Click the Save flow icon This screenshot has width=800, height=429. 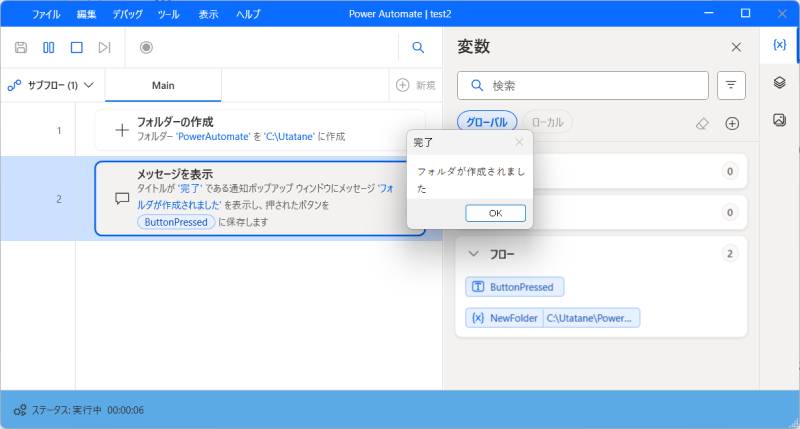tap(21, 47)
